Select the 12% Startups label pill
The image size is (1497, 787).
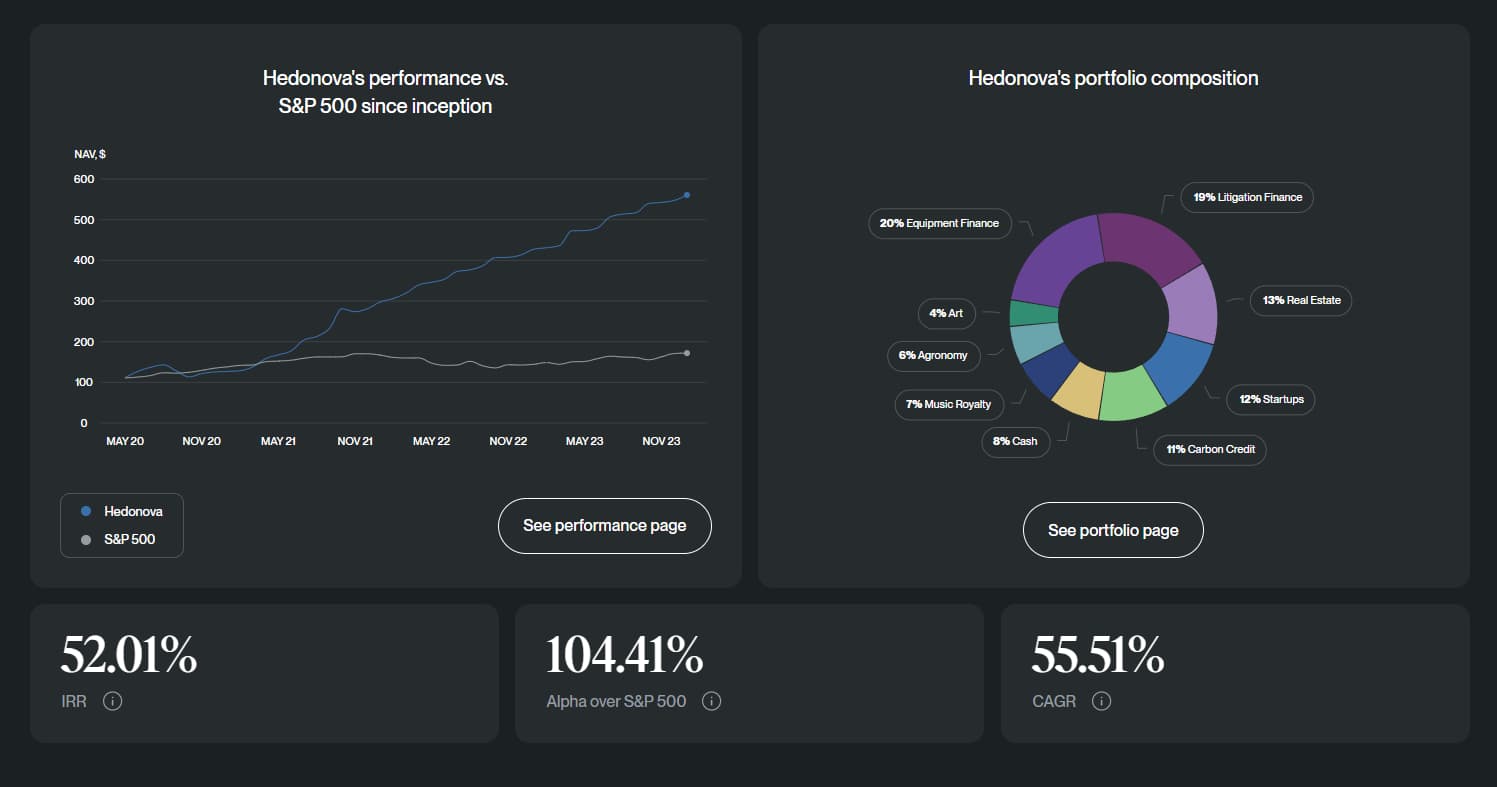[1270, 399]
